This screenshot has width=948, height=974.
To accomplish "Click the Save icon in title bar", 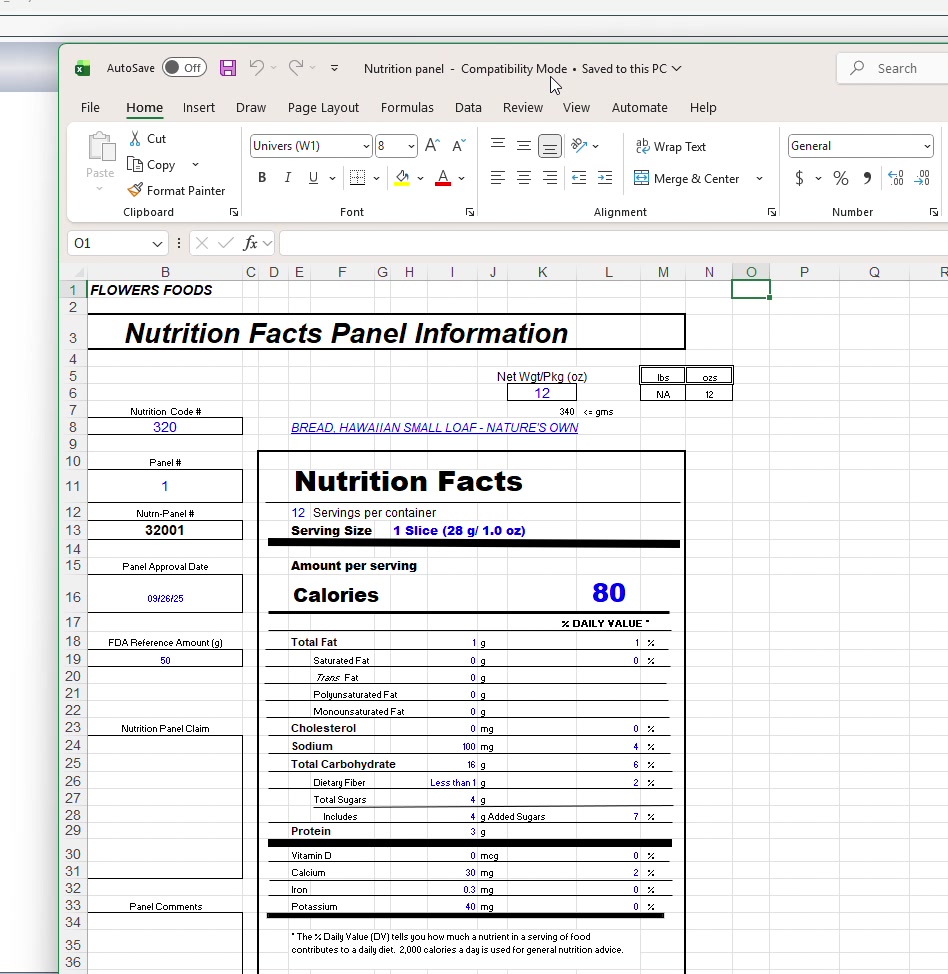I will point(228,68).
